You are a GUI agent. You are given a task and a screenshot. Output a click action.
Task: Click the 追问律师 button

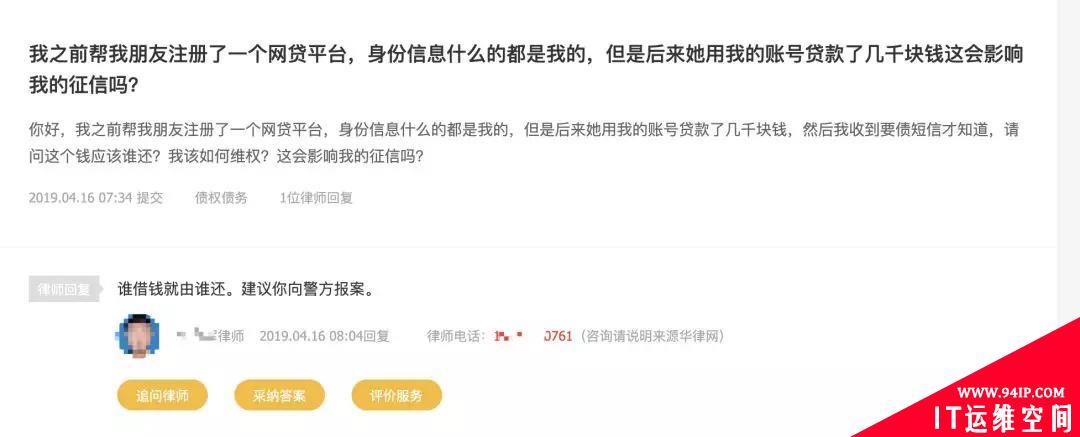(163, 396)
